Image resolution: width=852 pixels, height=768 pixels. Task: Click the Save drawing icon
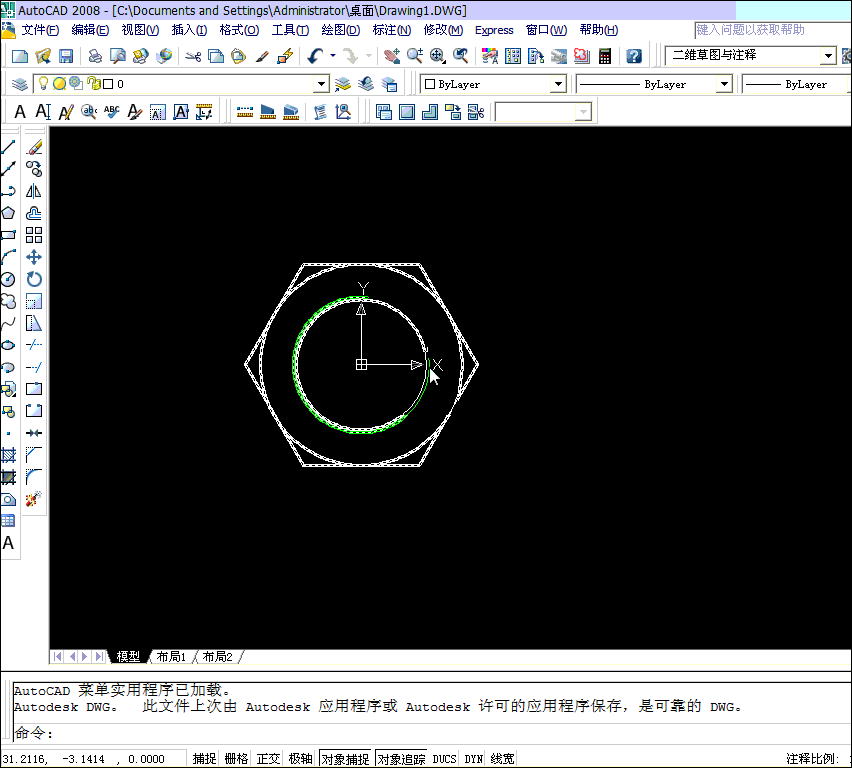tap(66, 56)
